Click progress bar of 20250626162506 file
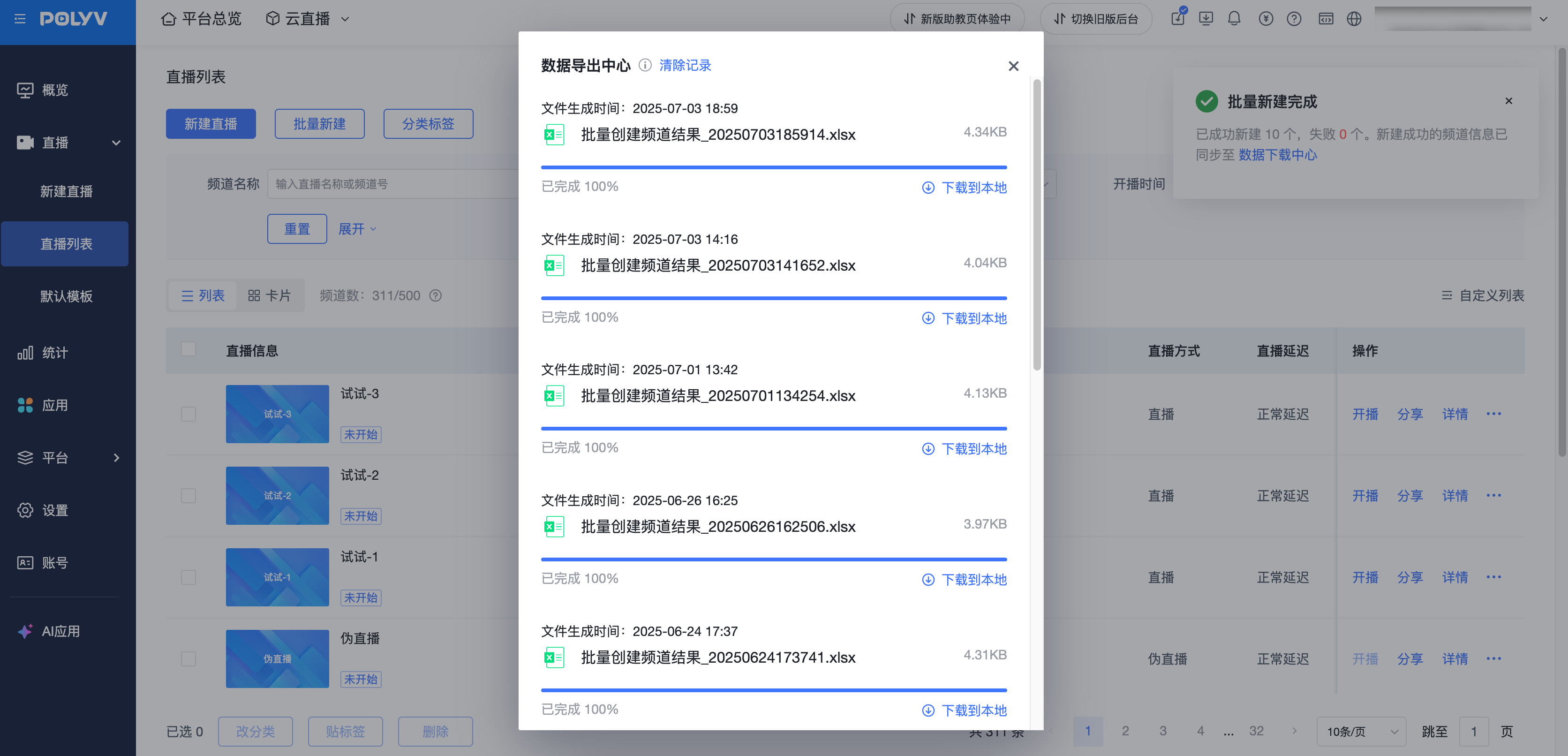Viewport: 1568px width, 756px height. (x=774, y=559)
